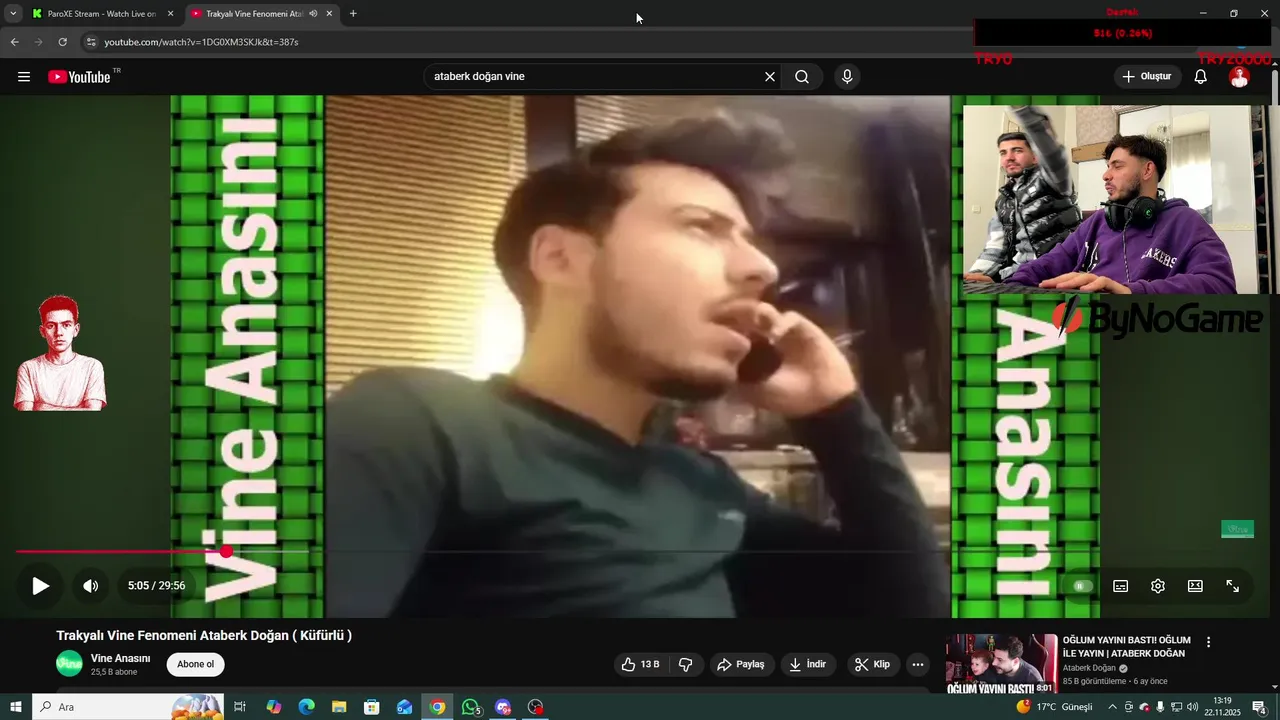Clear the search box with the X icon

pos(770,77)
